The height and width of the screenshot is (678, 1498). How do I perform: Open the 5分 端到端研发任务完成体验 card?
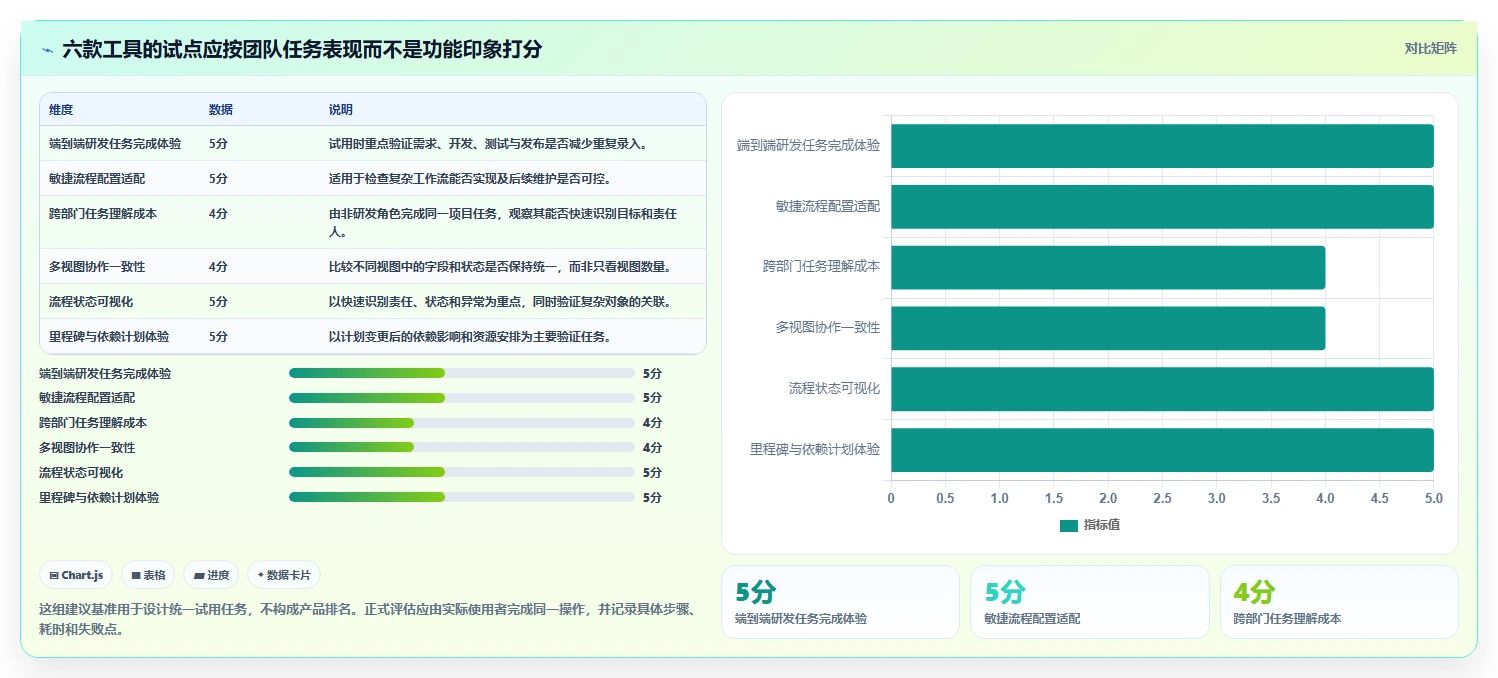click(x=840, y=602)
